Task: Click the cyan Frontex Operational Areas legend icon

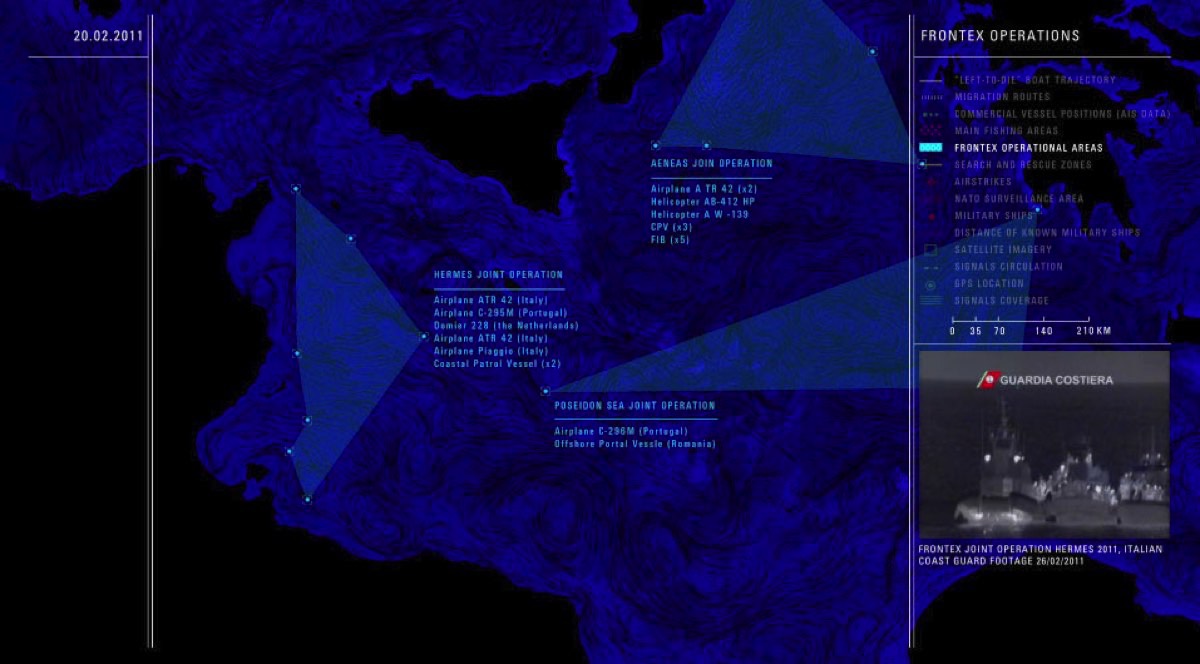Action: 931,148
